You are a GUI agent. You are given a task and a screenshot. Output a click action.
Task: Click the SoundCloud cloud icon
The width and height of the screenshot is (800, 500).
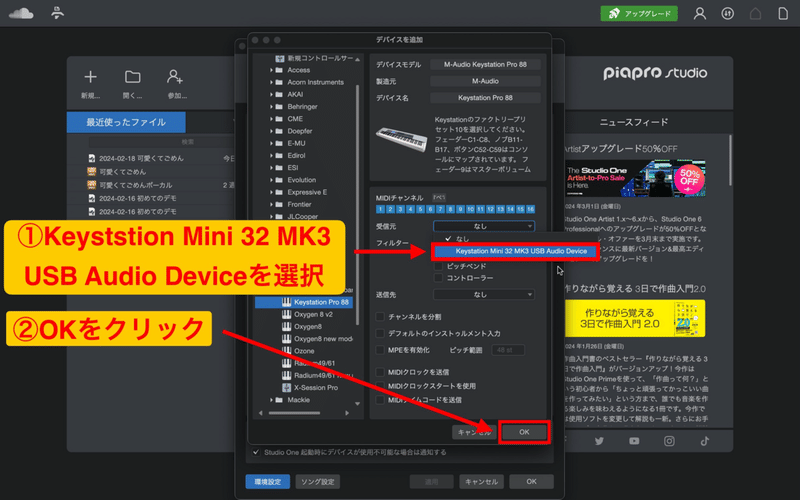coord(21,13)
